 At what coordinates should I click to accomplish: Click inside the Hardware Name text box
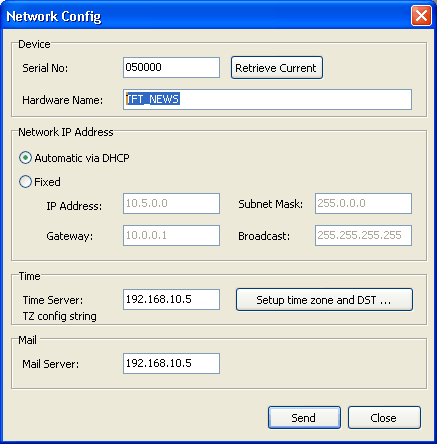point(267,99)
